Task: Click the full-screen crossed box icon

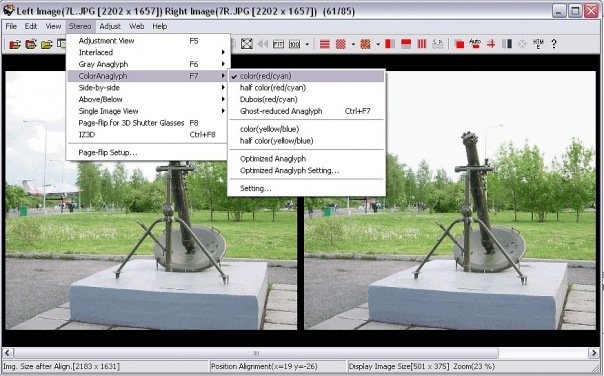Action: [247, 44]
